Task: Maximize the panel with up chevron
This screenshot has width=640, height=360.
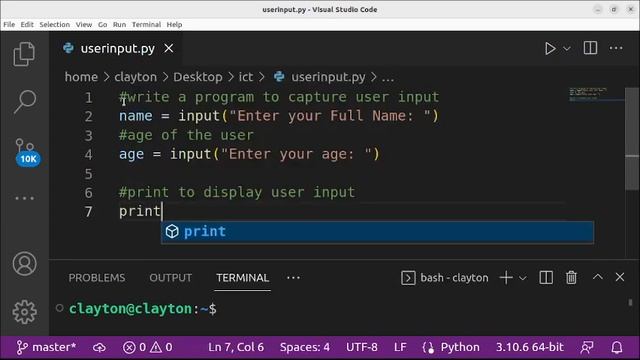Action: click(x=598, y=277)
